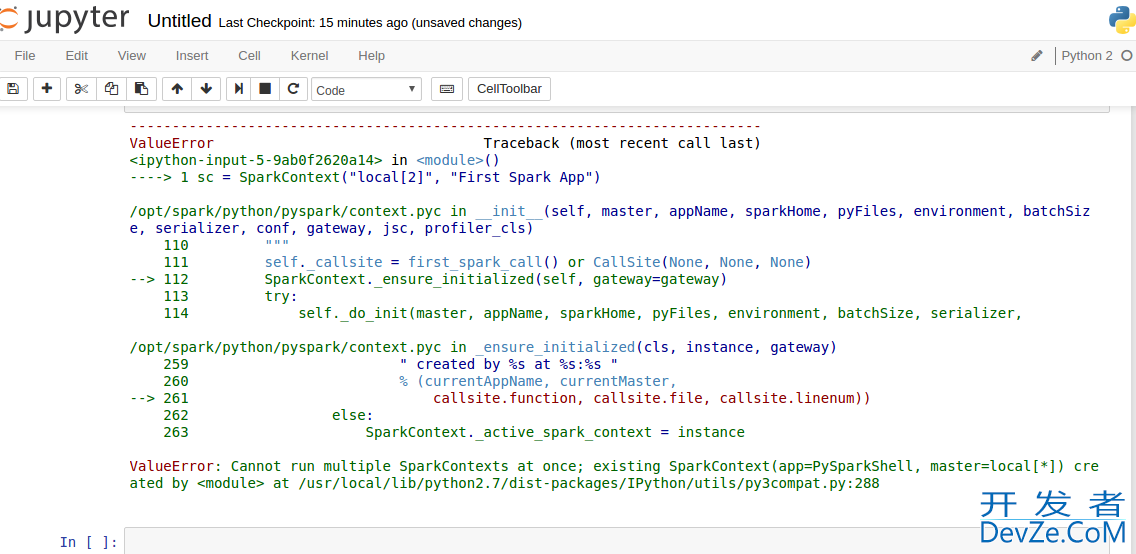The image size is (1136, 554).
Task: Click the red ValueError heading in traceback
Action: coord(172,143)
